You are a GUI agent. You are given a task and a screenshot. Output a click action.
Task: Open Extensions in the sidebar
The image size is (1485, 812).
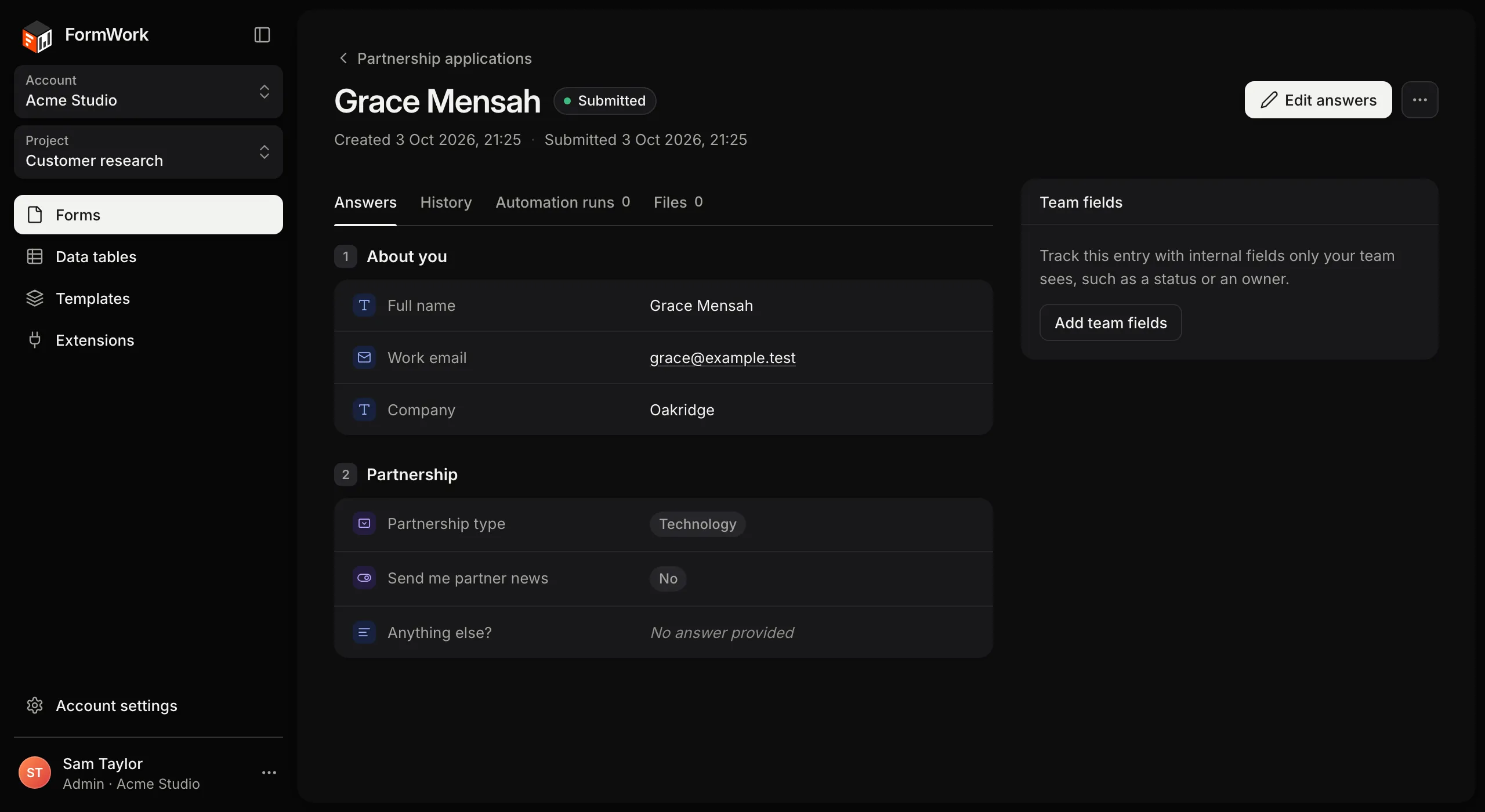tap(148, 340)
